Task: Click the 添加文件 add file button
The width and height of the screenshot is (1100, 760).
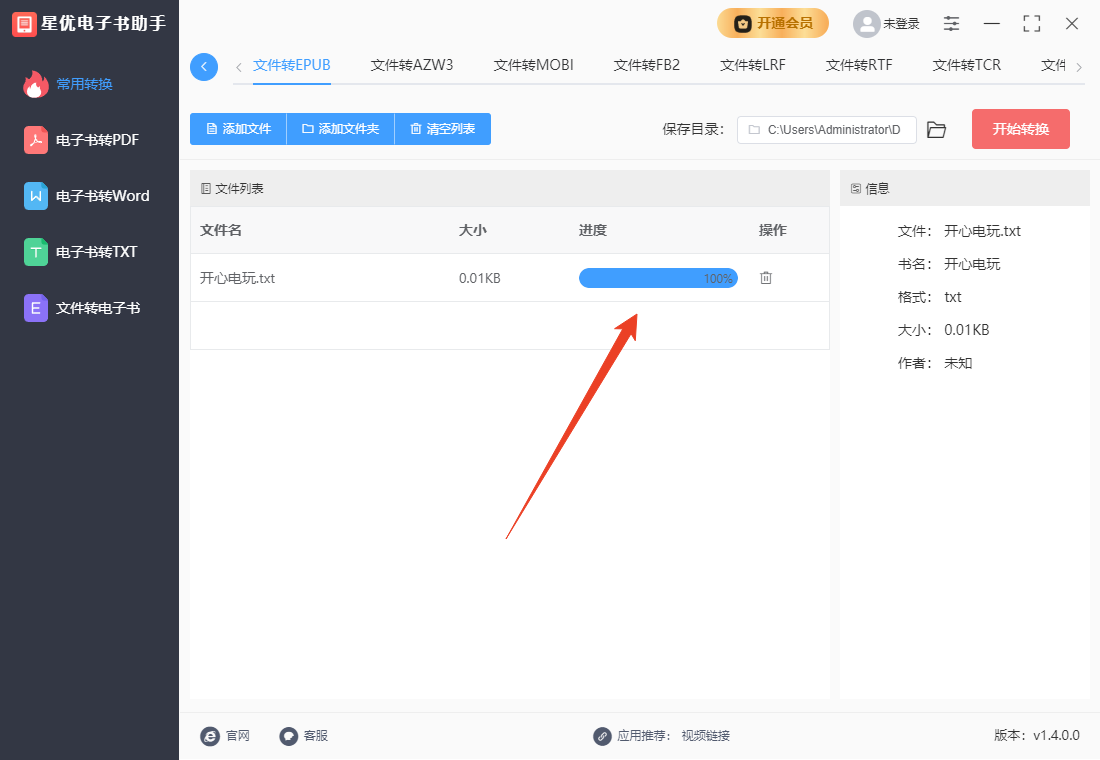Action: (238, 129)
